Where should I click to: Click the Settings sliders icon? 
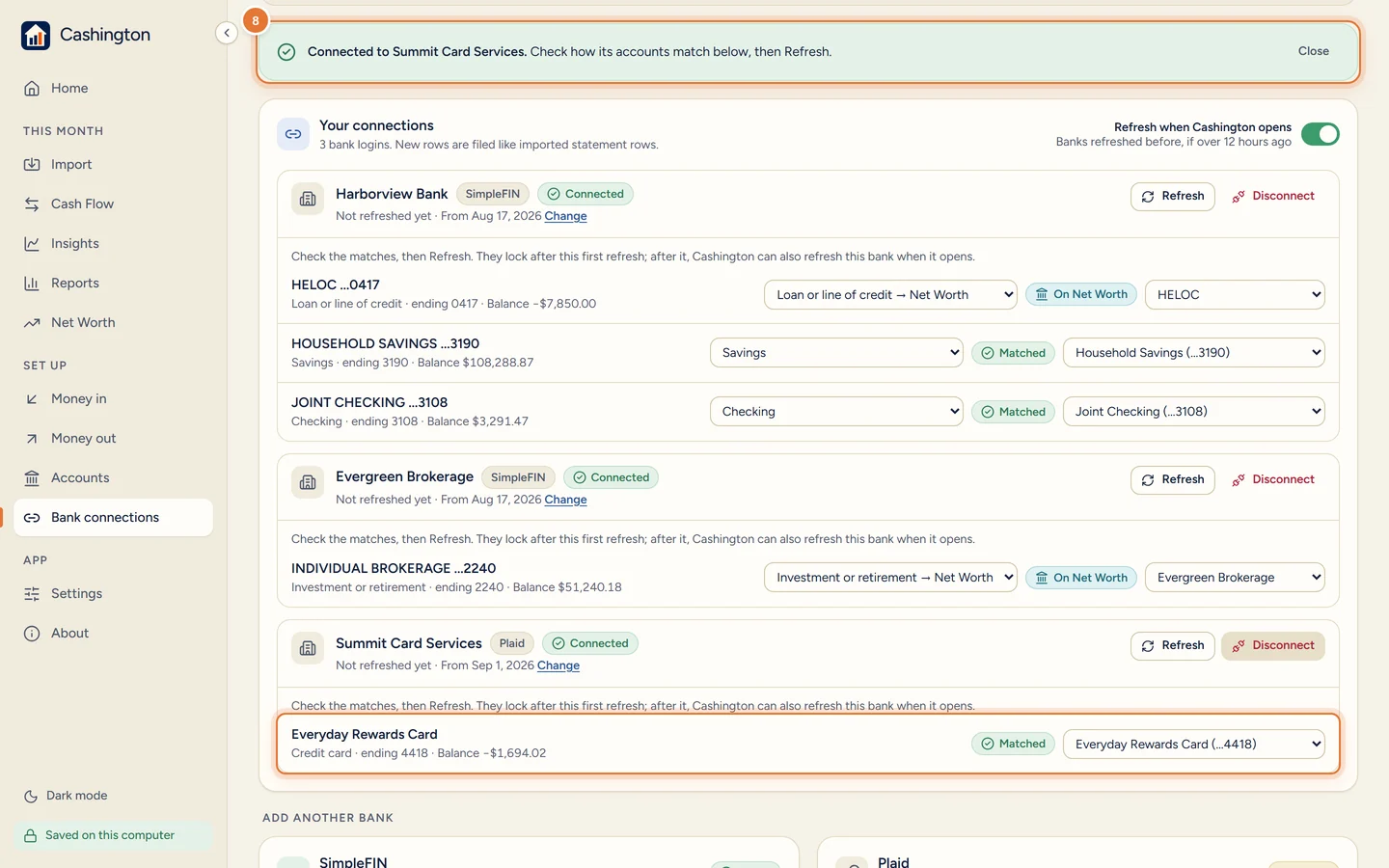(32, 593)
